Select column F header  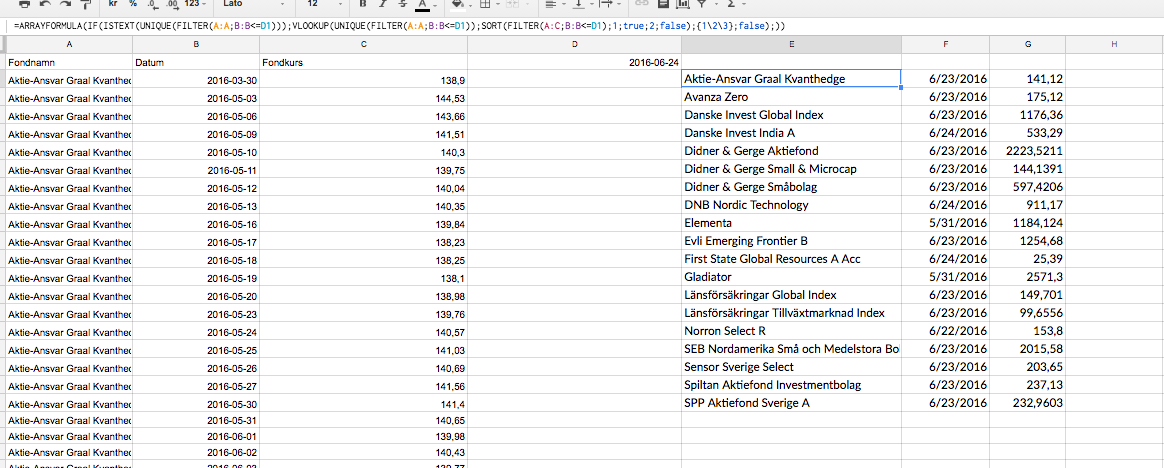[946, 45]
